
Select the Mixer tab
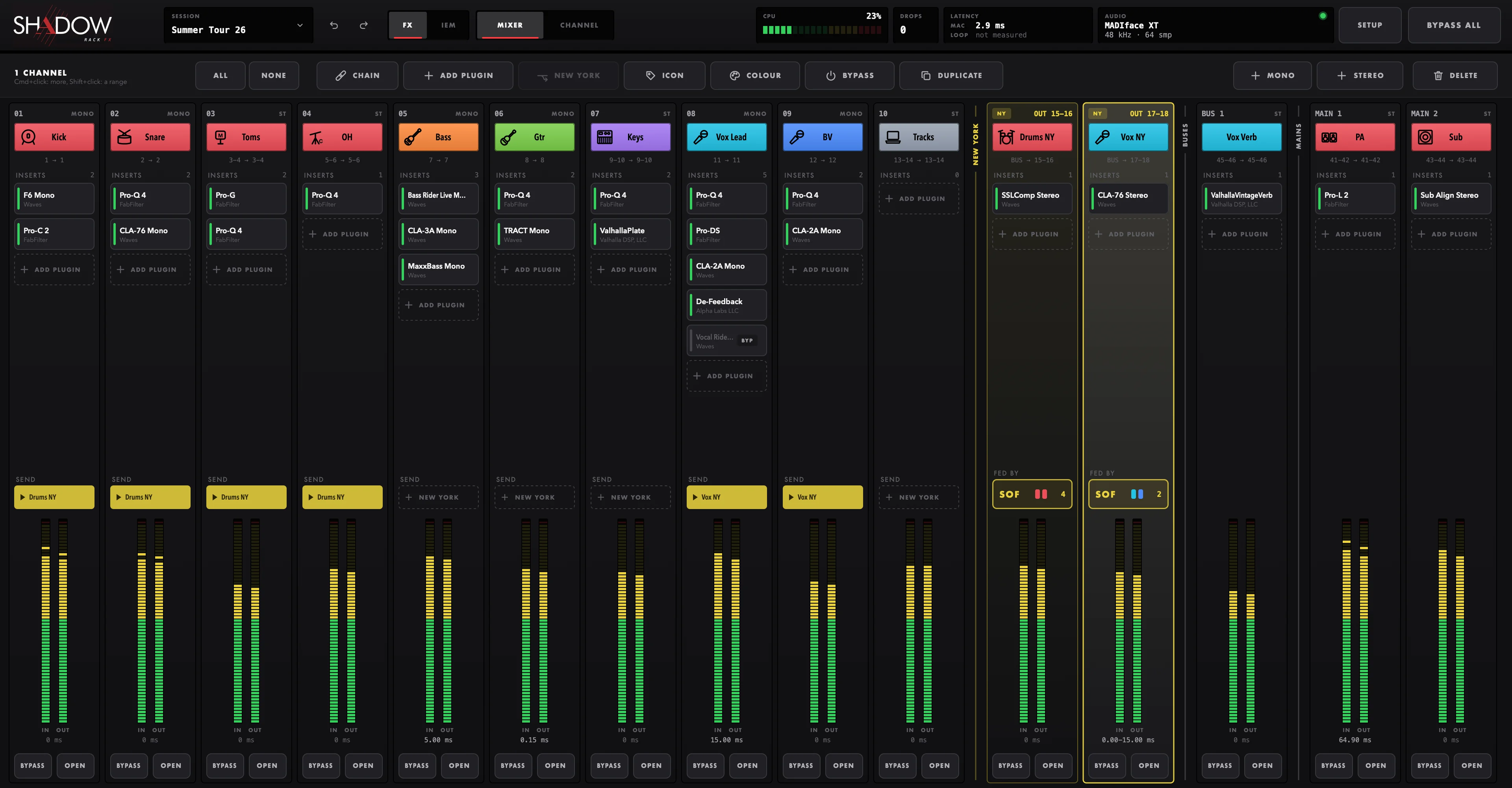510,25
